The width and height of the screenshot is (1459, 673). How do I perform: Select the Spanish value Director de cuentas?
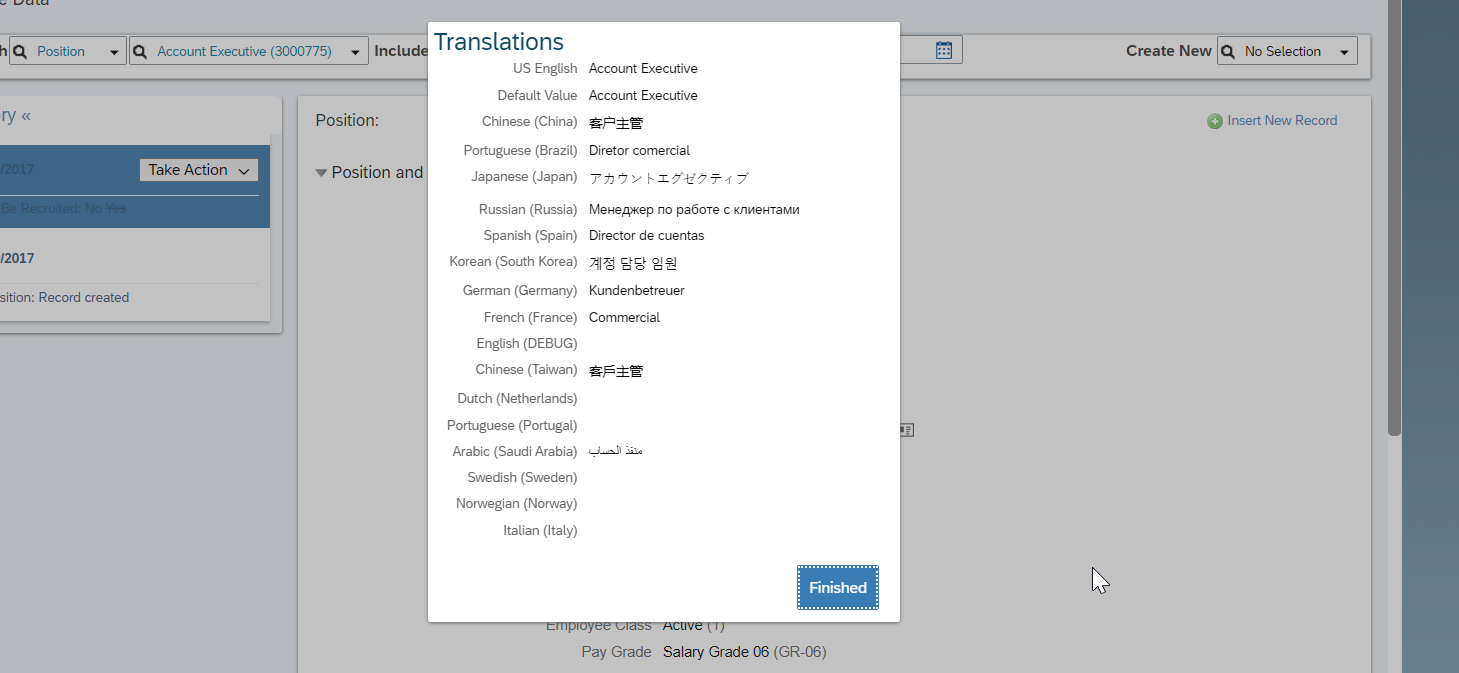[x=646, y=236]
